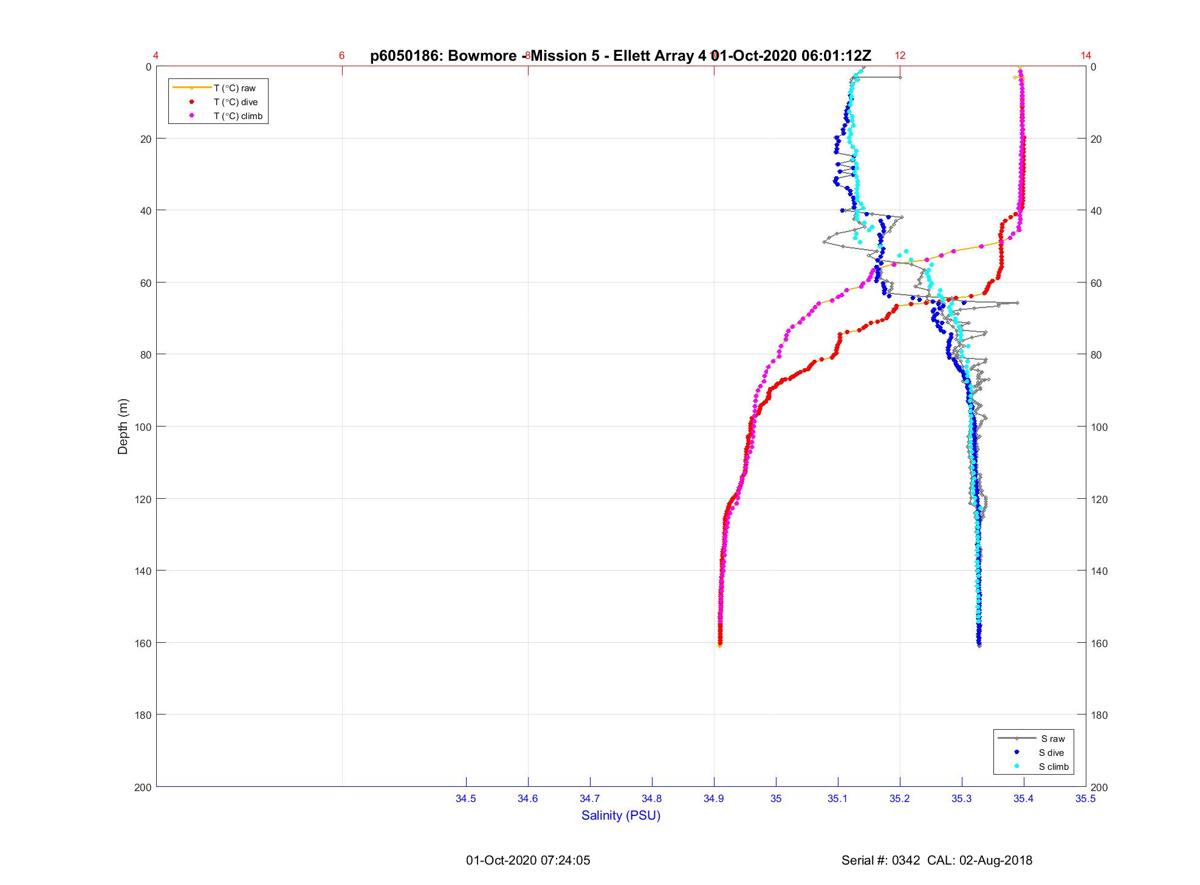The height and width of the screenshot is (885, 1200).
Task: Click the salinity tick label 34.6
Action: [x=528, y=799]
